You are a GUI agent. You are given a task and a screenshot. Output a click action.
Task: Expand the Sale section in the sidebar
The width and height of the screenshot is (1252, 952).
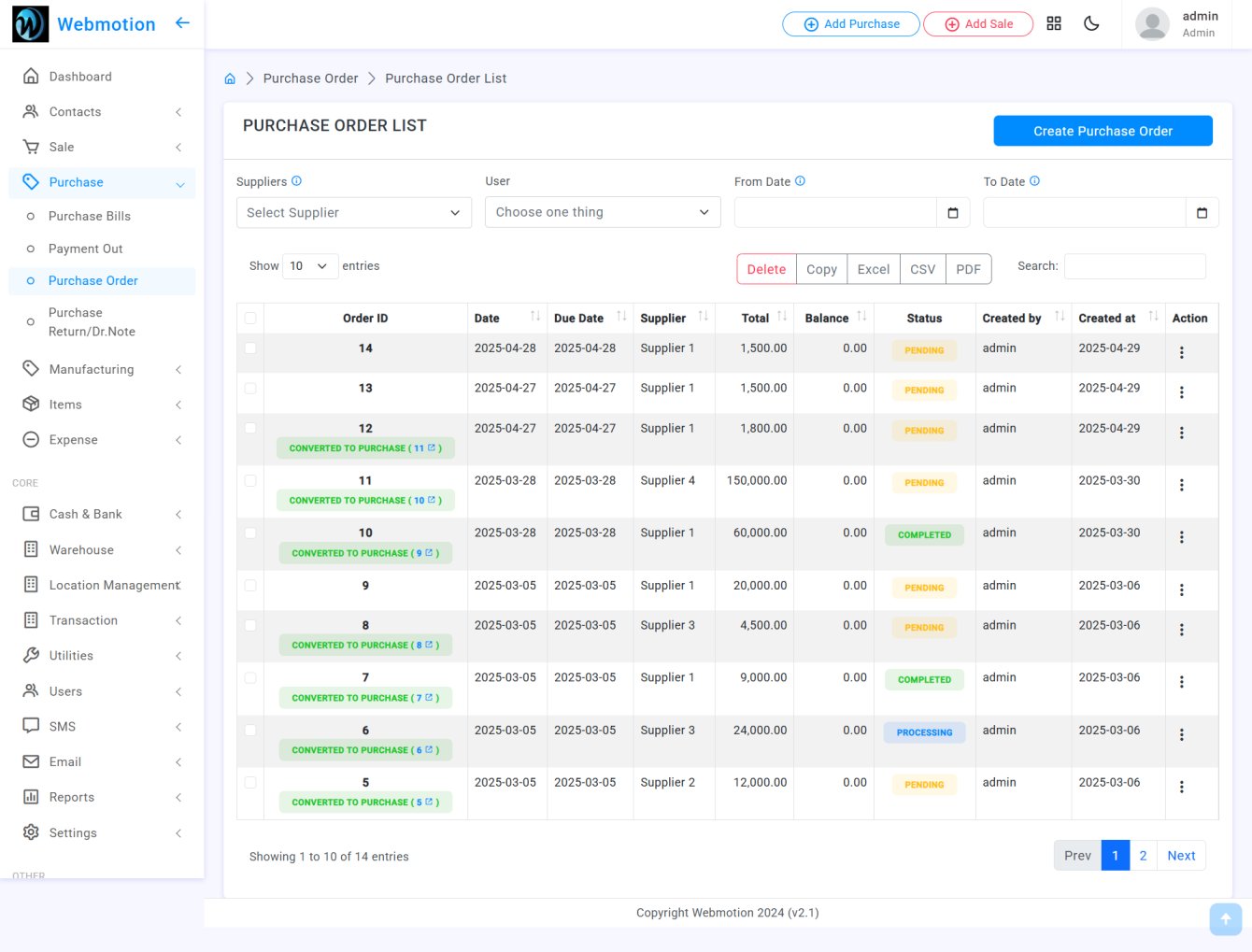point(61,147)
